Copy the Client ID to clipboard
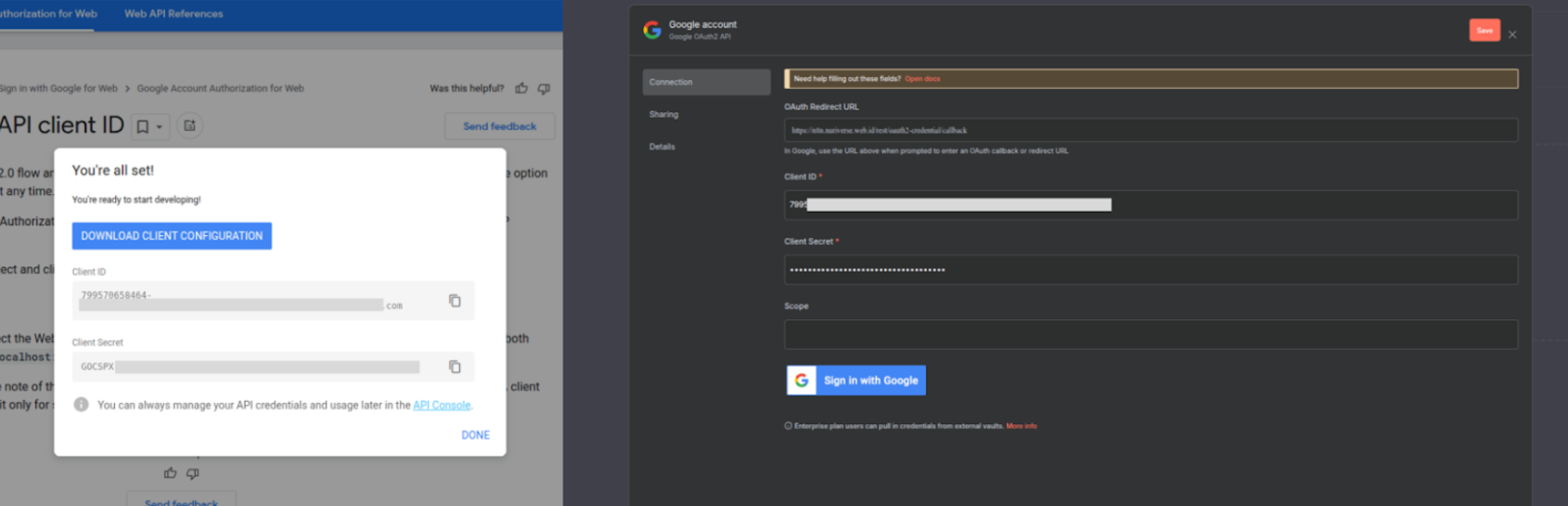Screen dimensions: 1568x506 pyautogui.click(x=455, y=301)
